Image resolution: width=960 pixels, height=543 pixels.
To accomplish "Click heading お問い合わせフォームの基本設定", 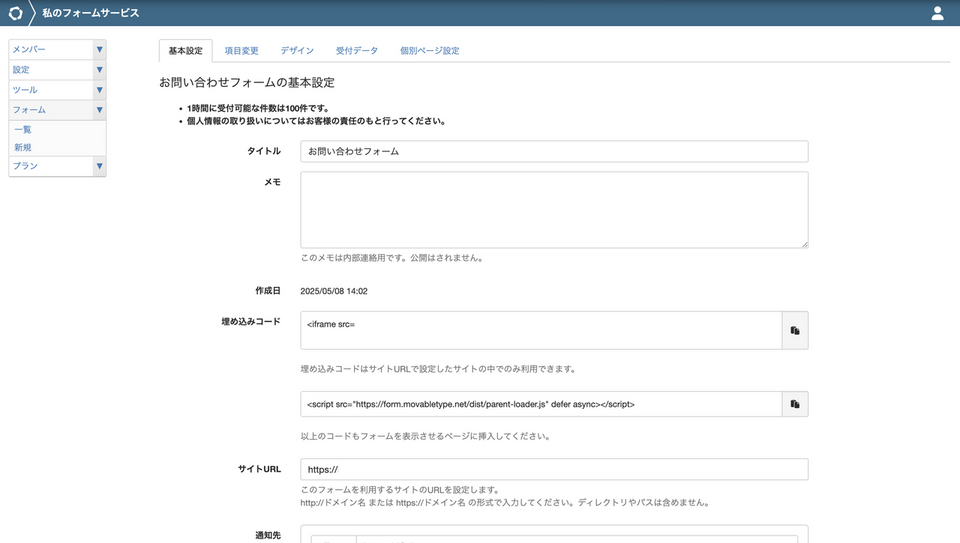I will point(247,83).
